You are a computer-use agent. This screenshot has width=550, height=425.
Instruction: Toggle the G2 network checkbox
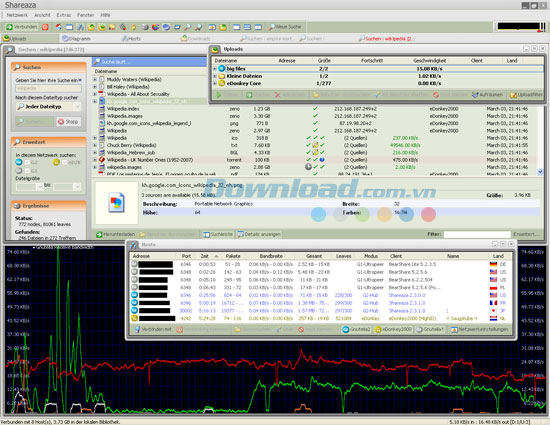click(27, 162)
